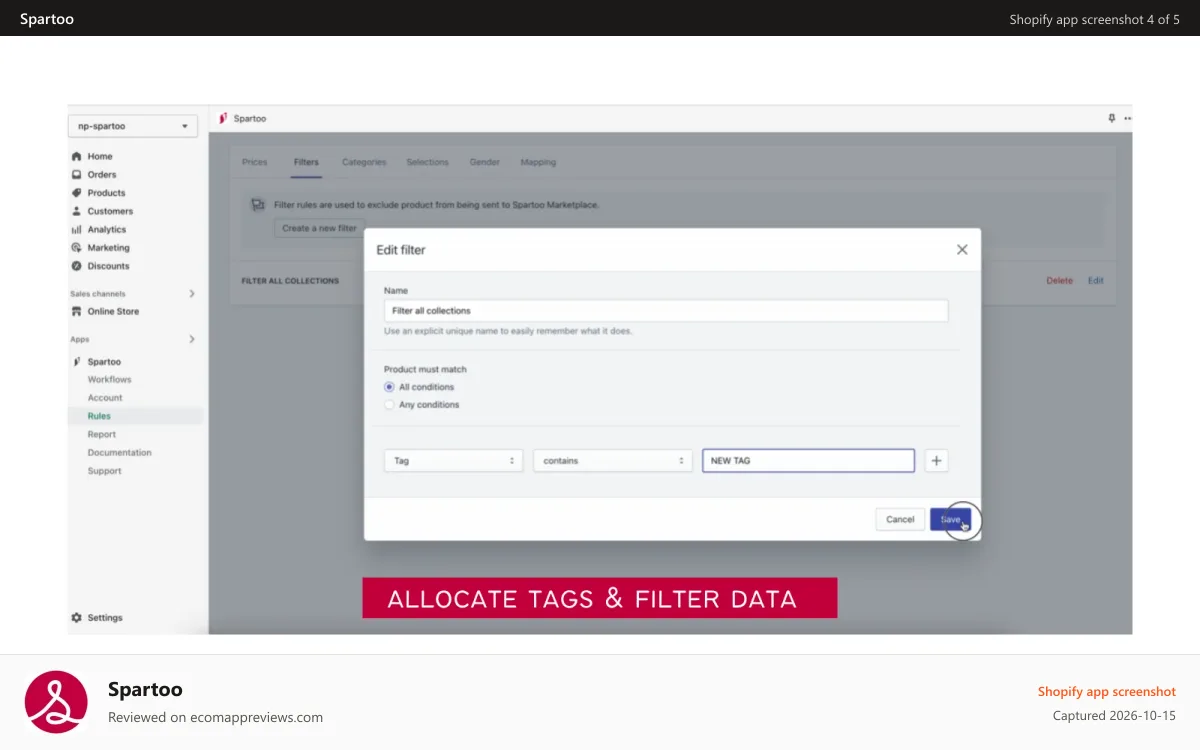Click the Spartoo logo in the app header
The image size is (1200, 750).
coord(223,118)
